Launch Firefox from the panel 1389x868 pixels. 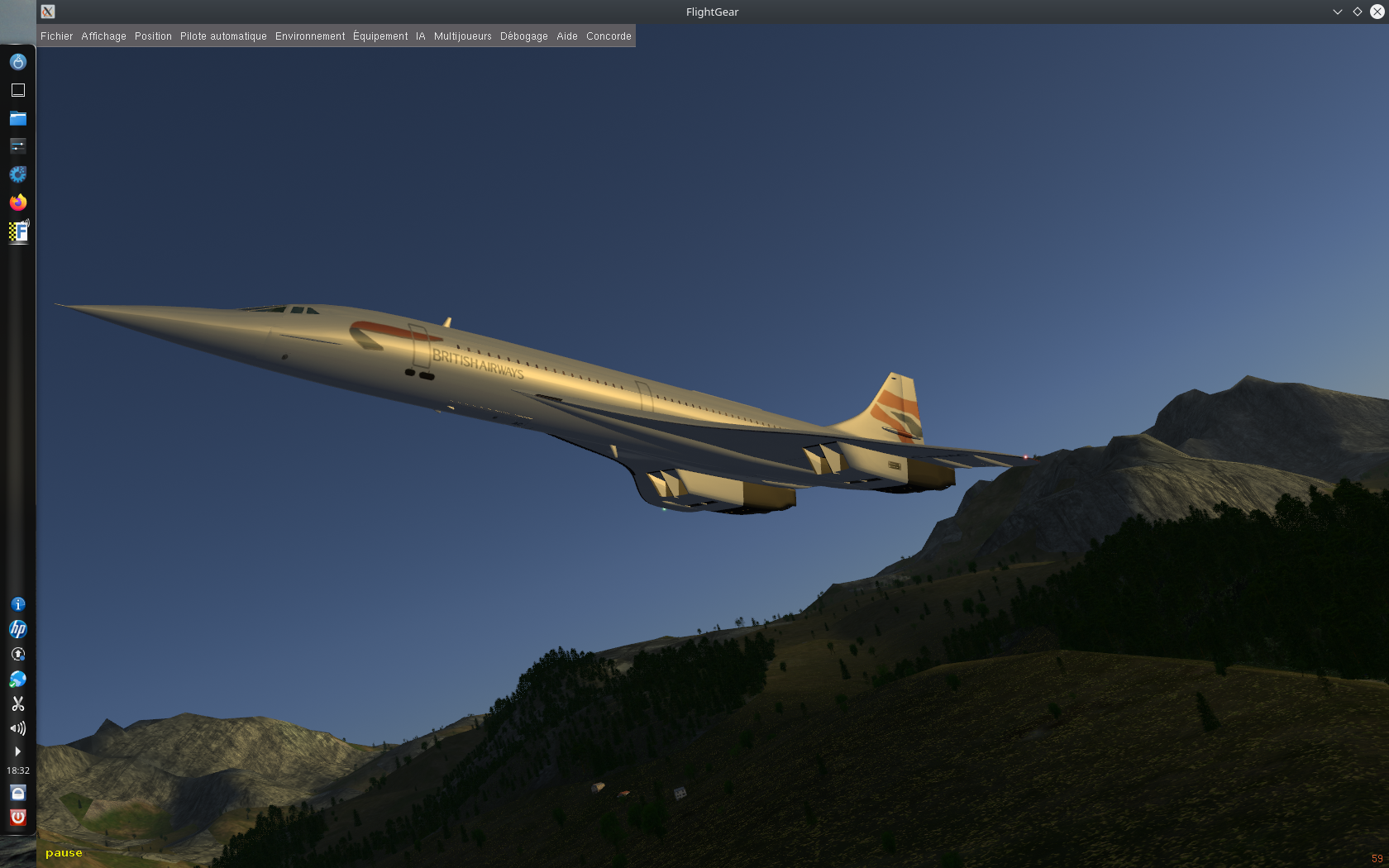[18, 203]
